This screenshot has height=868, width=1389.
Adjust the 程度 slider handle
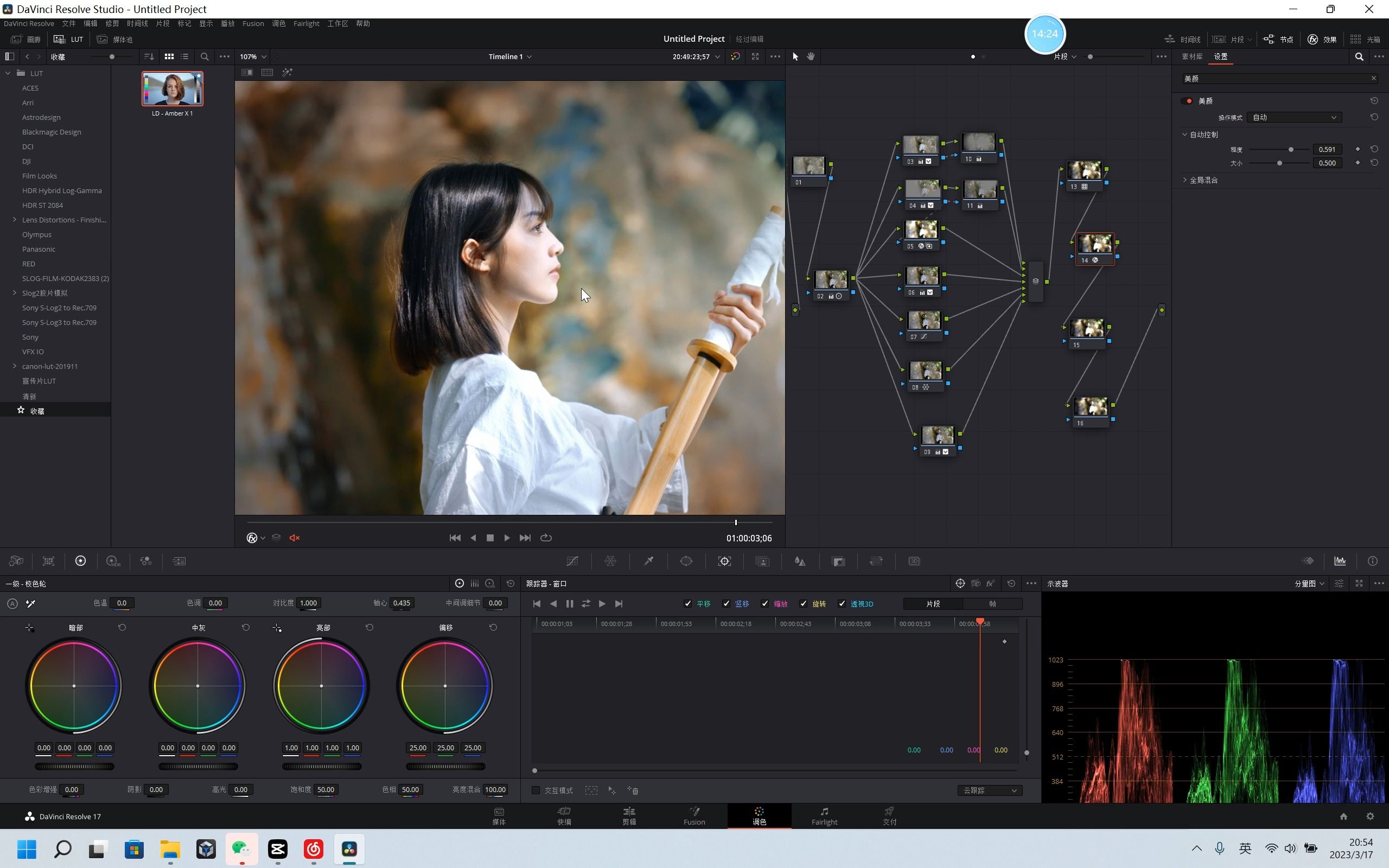tap(1291, 149)
